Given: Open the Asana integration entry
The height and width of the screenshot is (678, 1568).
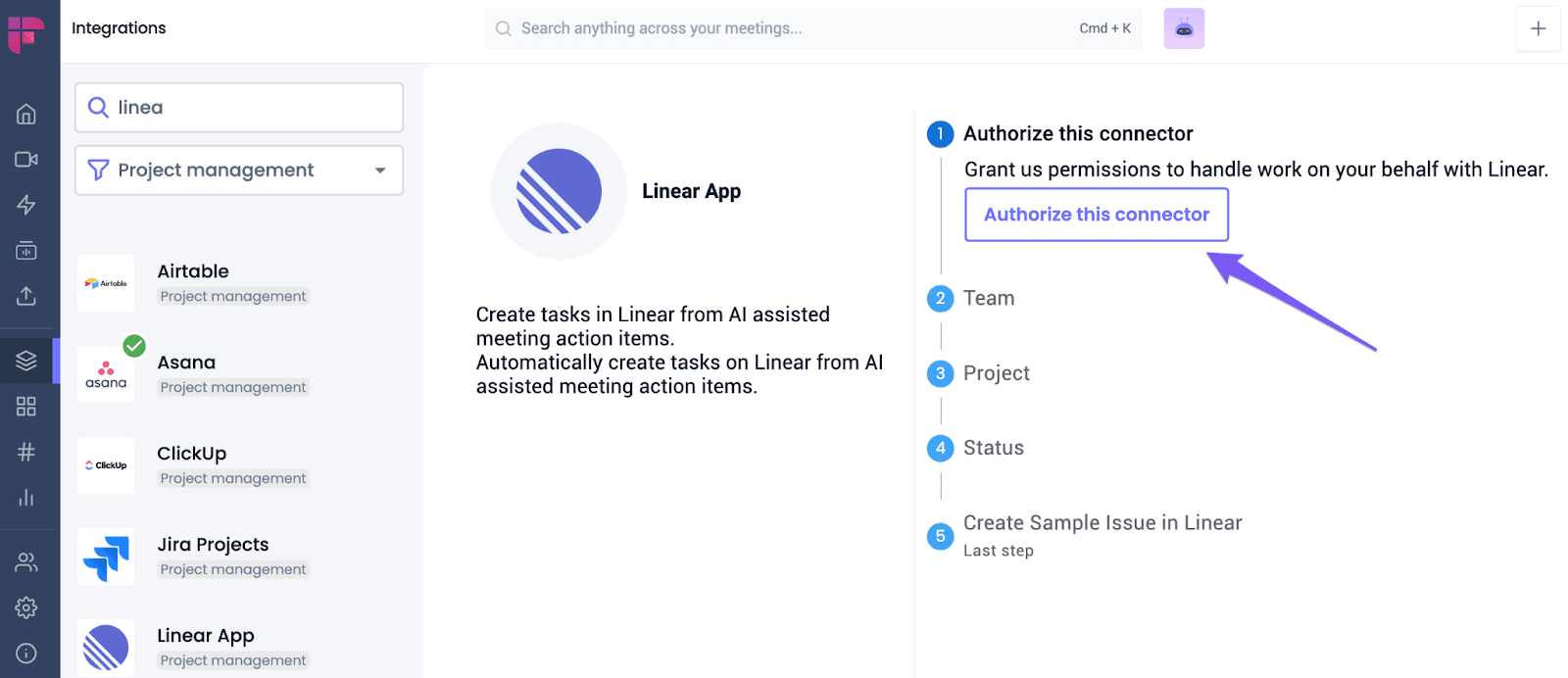Looking at the screenshot, I should [239, 374].
